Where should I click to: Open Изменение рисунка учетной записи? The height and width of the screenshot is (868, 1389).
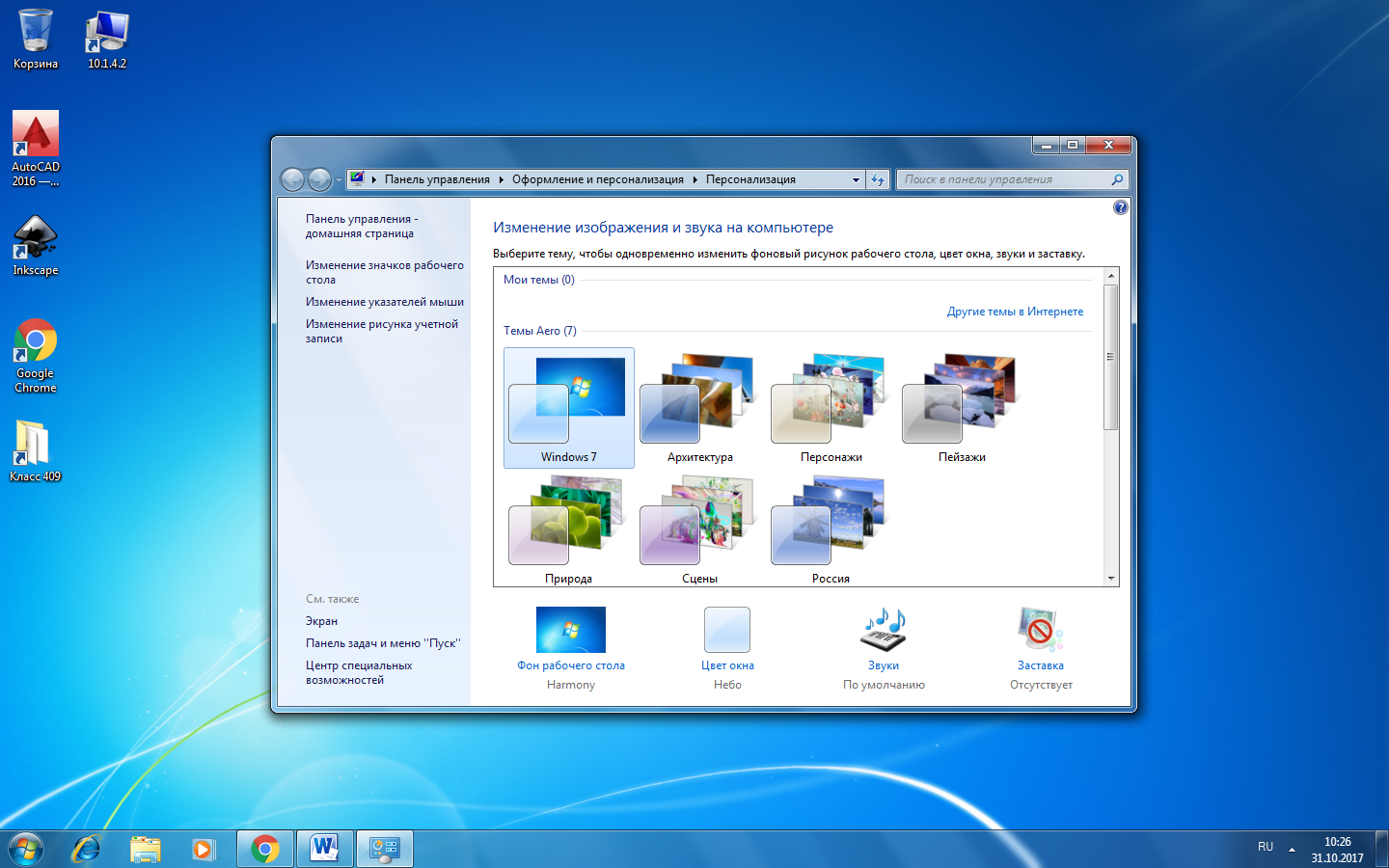(382, 332)
